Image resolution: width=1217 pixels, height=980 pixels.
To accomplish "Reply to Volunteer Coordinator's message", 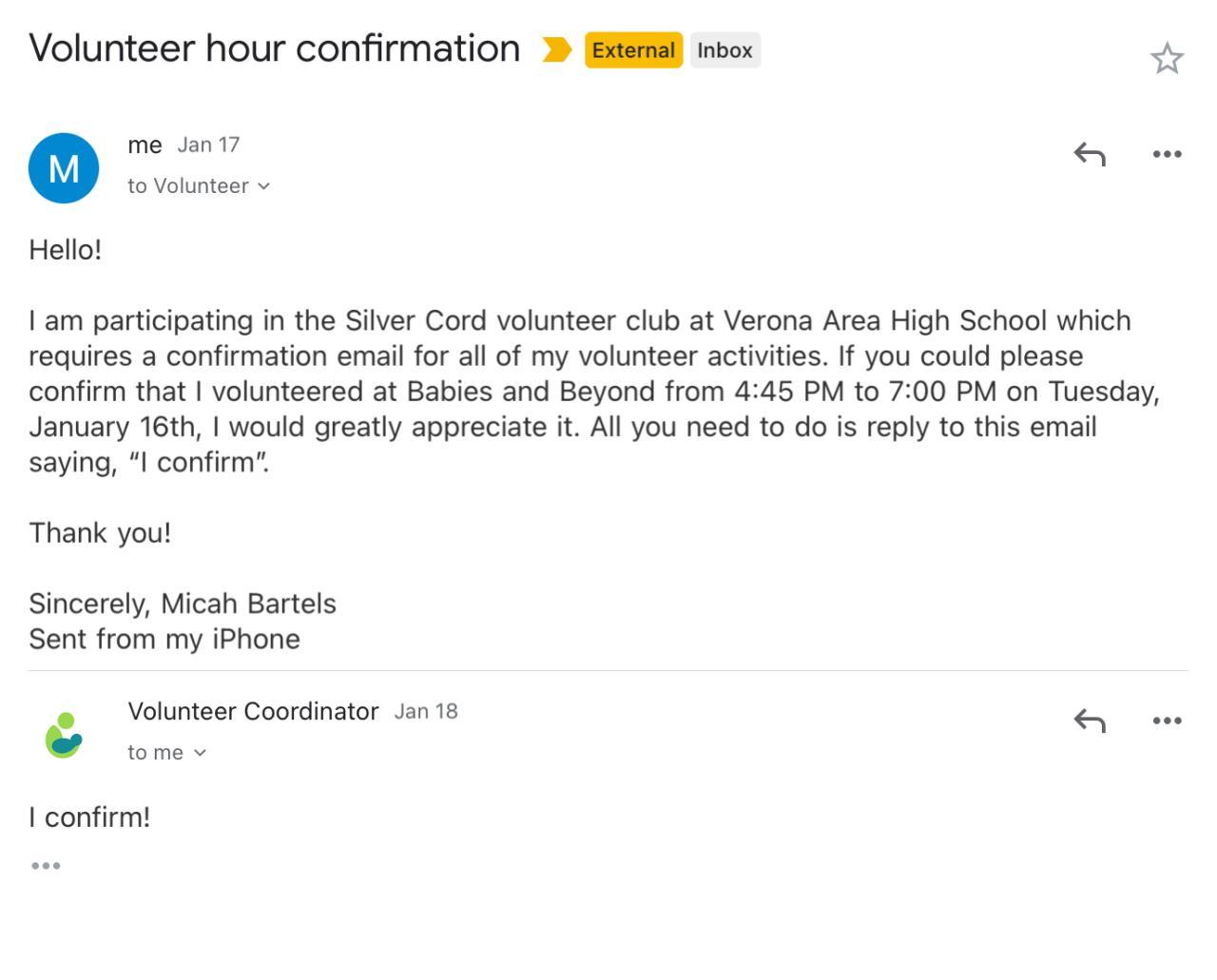I will coord(1090,721).
